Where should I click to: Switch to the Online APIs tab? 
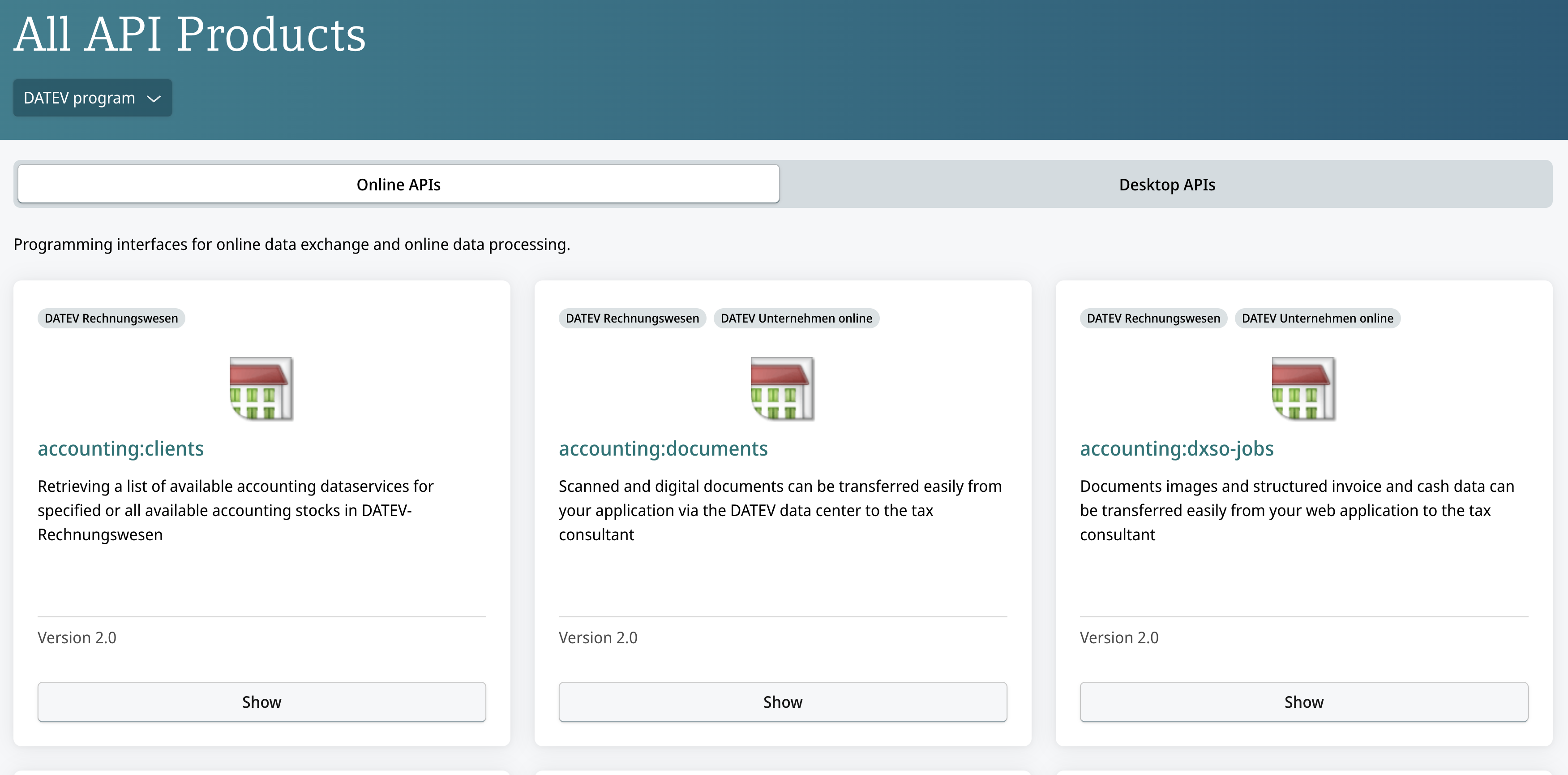click(x=398, y=185)
